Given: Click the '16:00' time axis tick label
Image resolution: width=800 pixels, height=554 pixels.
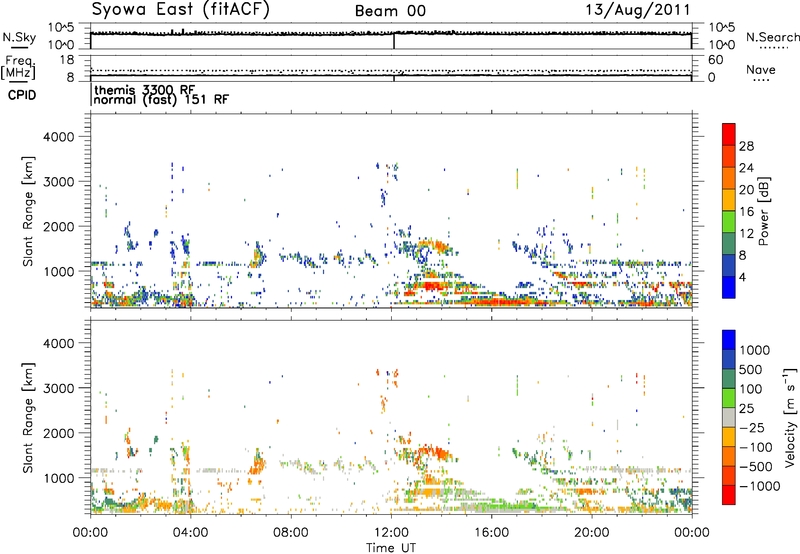Looking at the screenshot, I should point(491,533).
